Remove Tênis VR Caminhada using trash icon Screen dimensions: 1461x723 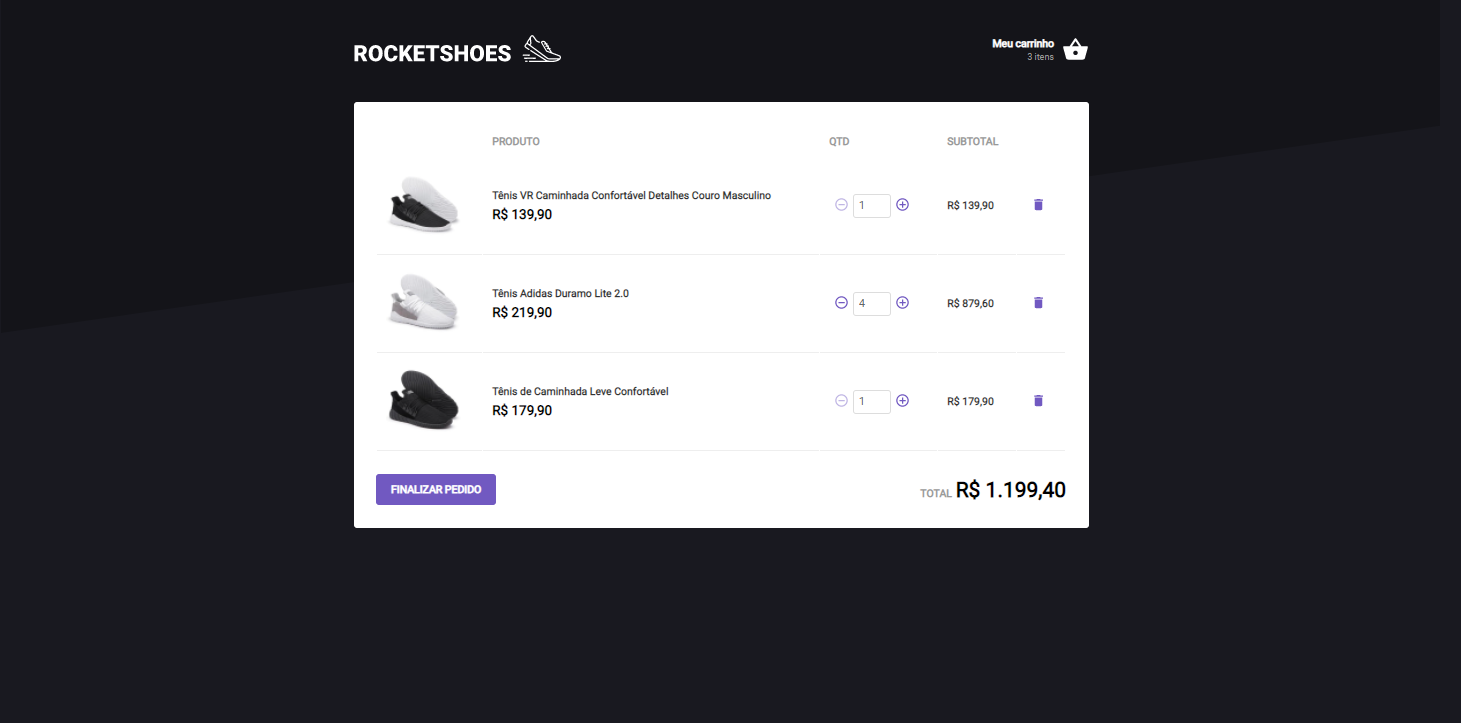[x=1038, y=205]
